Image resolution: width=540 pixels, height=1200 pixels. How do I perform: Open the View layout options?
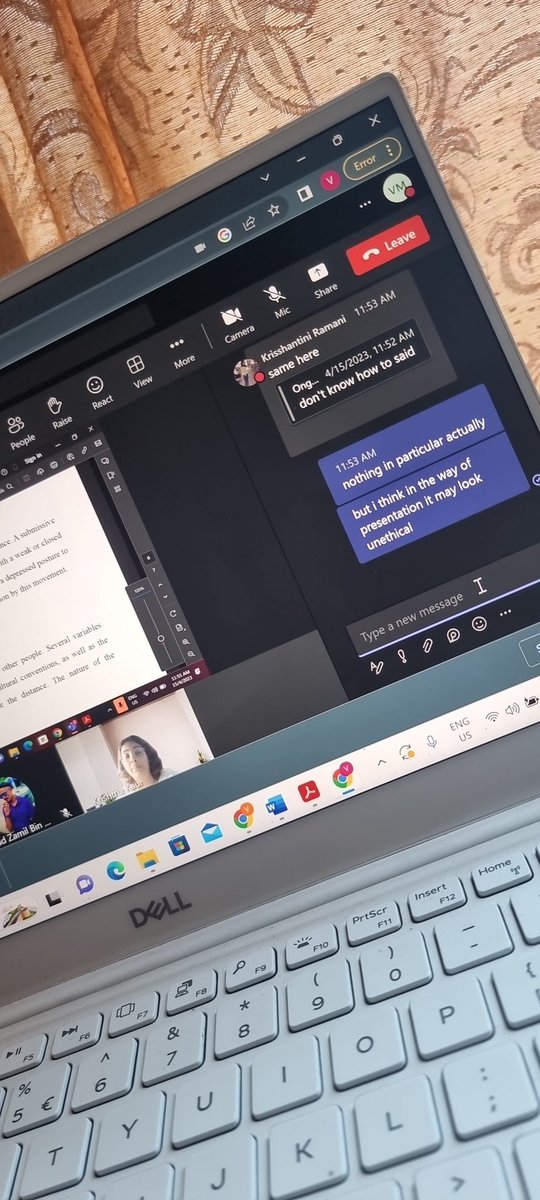139,371
